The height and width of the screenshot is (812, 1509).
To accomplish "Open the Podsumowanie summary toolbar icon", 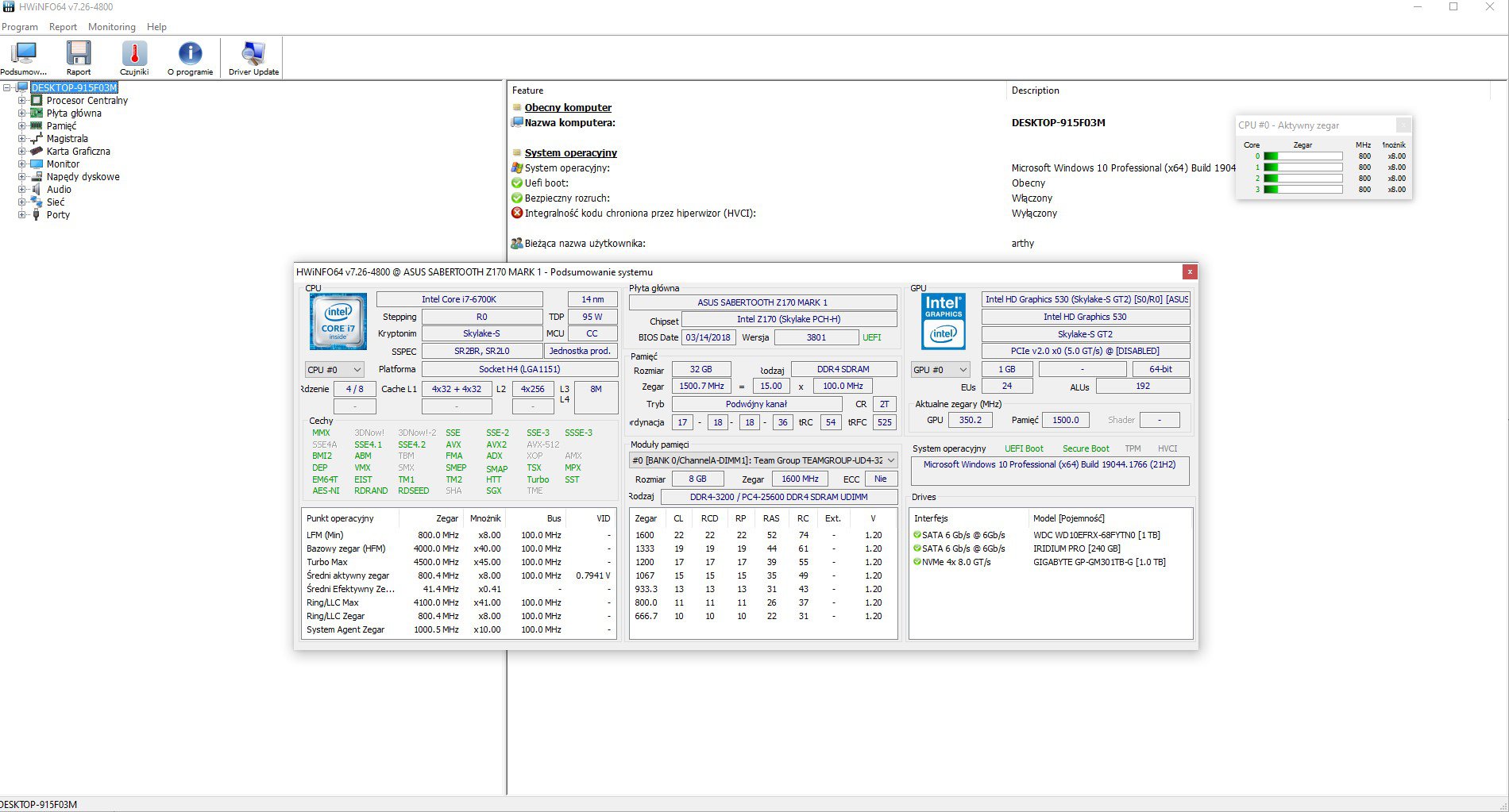I will (x=24, y=59).
